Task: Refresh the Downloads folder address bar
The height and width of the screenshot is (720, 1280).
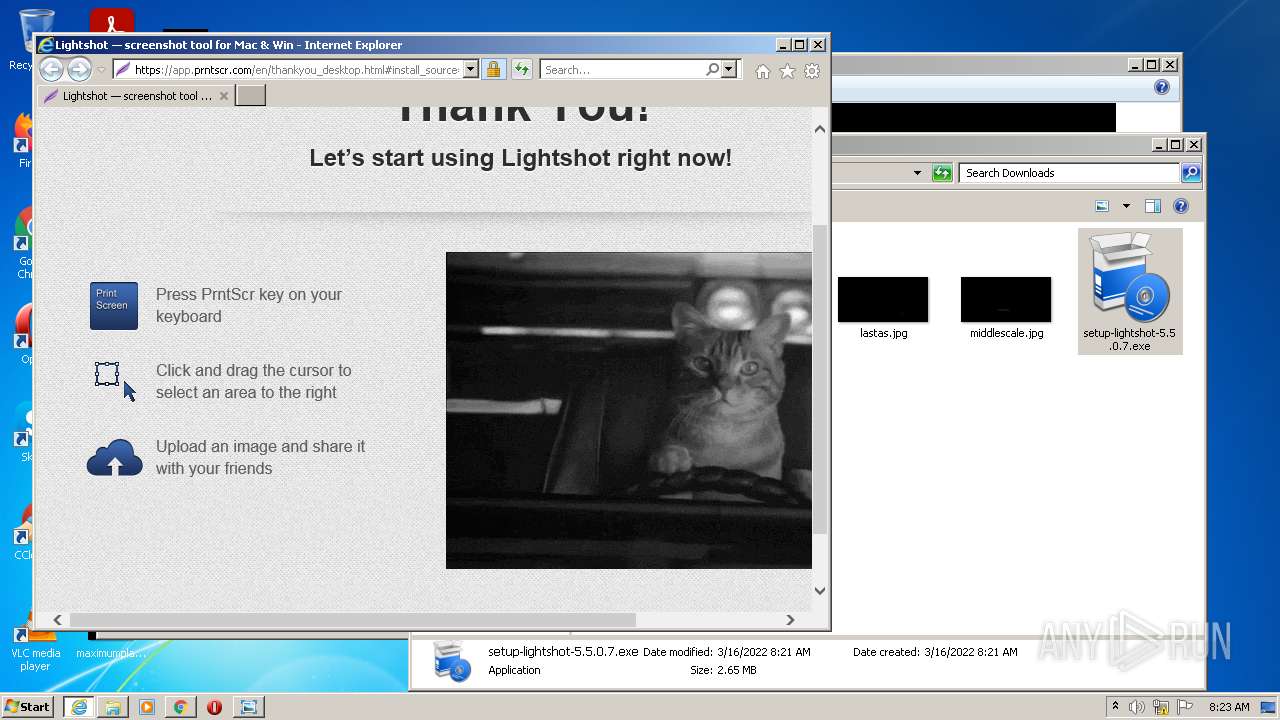Action: [x=942, y=173]
